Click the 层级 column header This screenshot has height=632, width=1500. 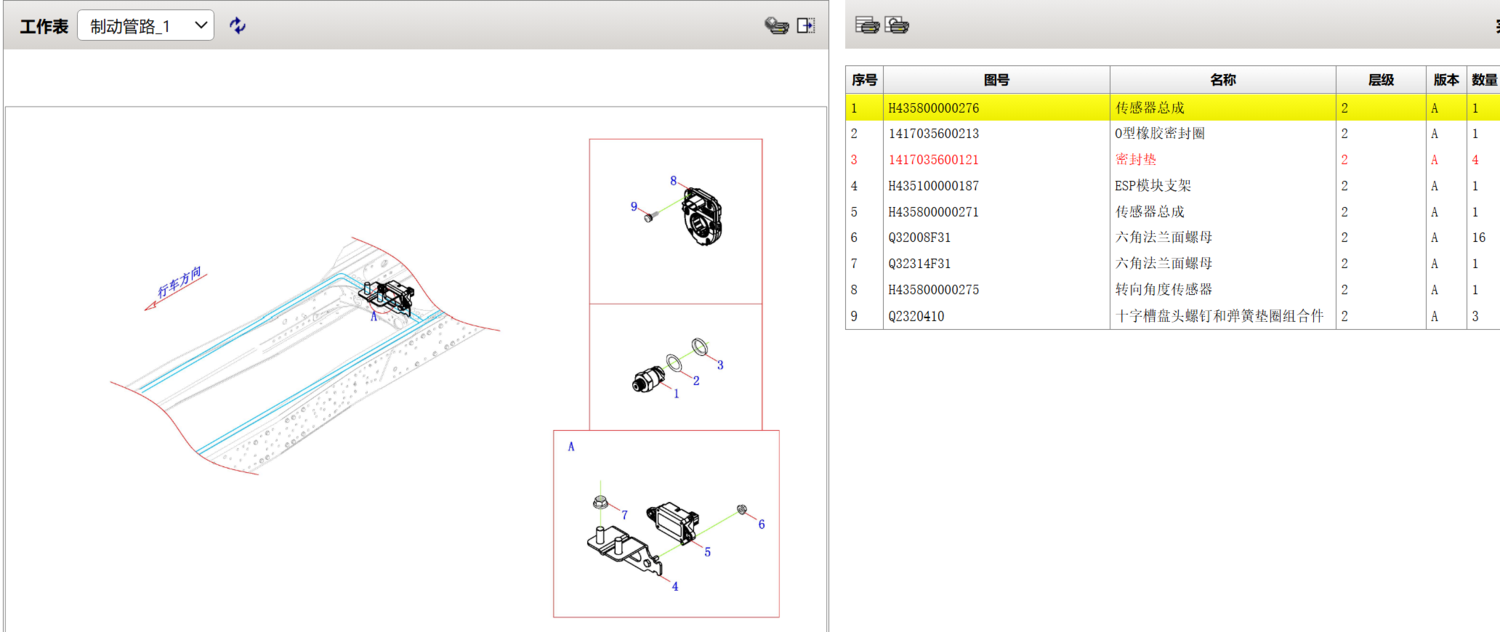[x=1380, y=80]
